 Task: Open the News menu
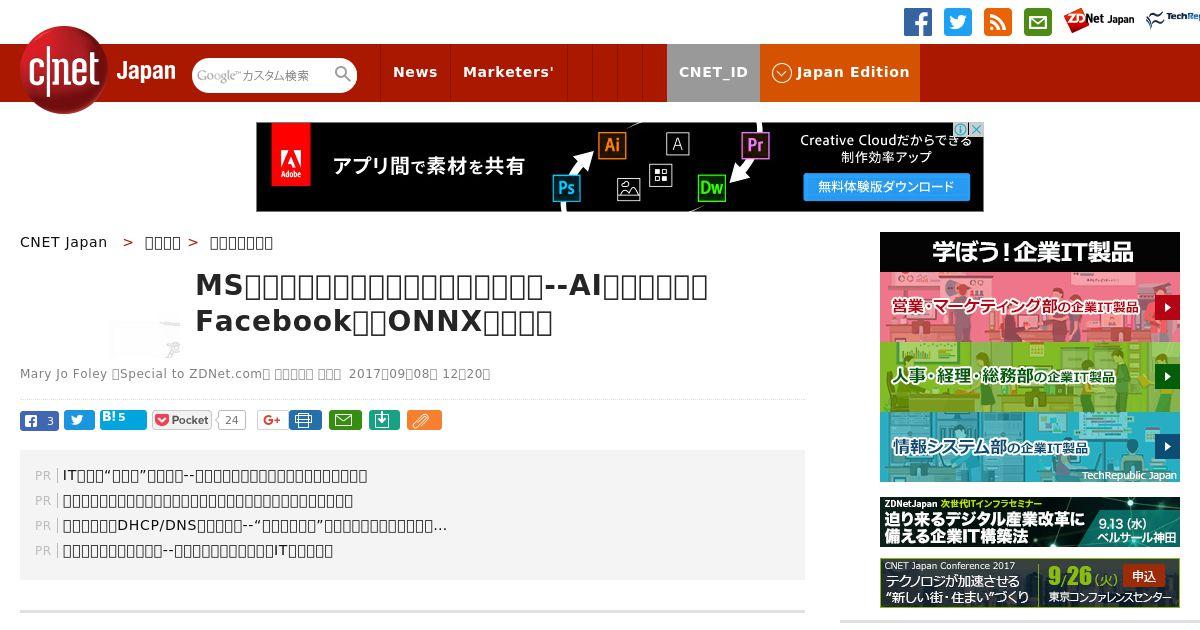point(415,72)
